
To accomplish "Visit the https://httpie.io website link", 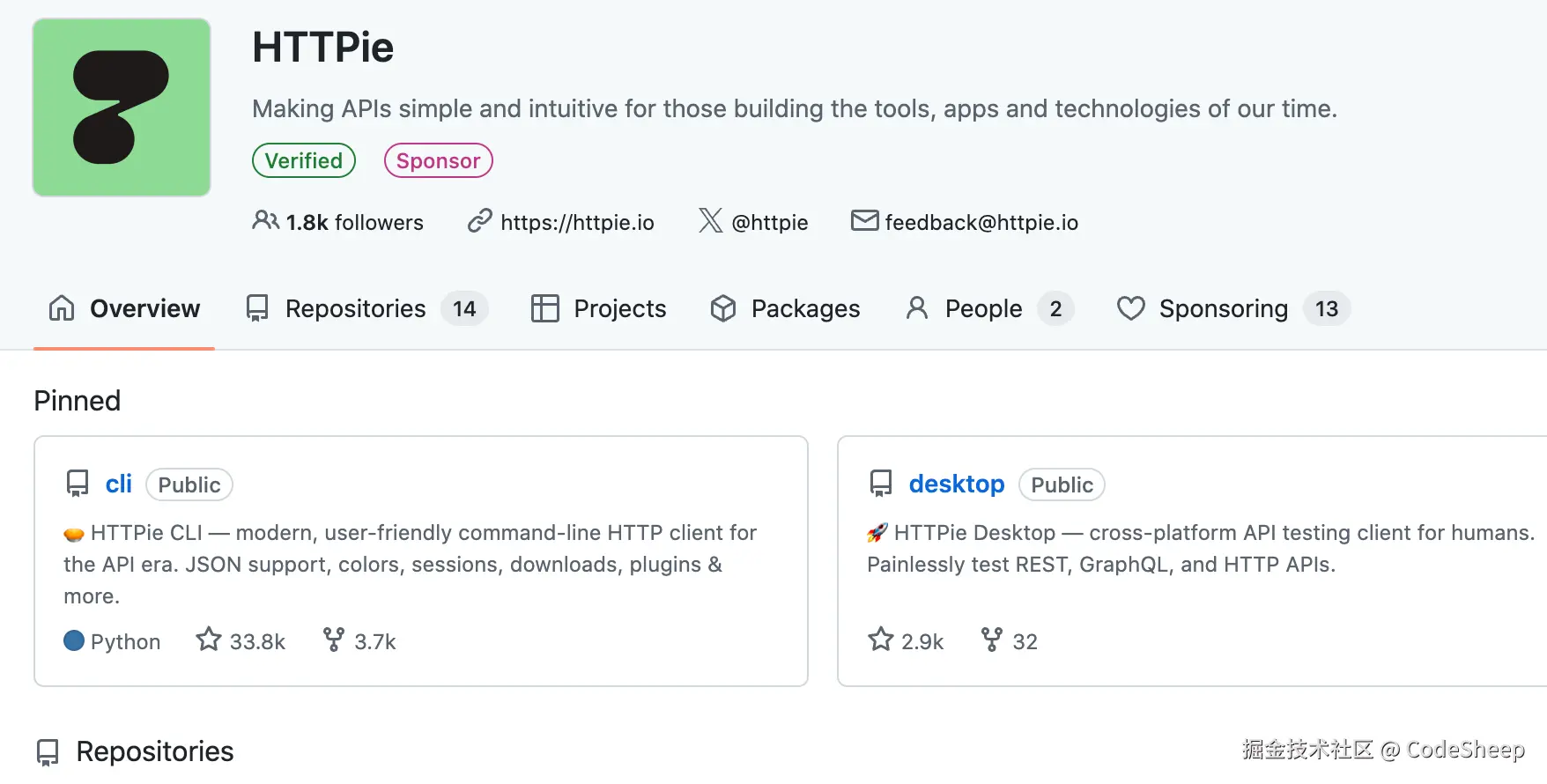I will click(577, 222).
